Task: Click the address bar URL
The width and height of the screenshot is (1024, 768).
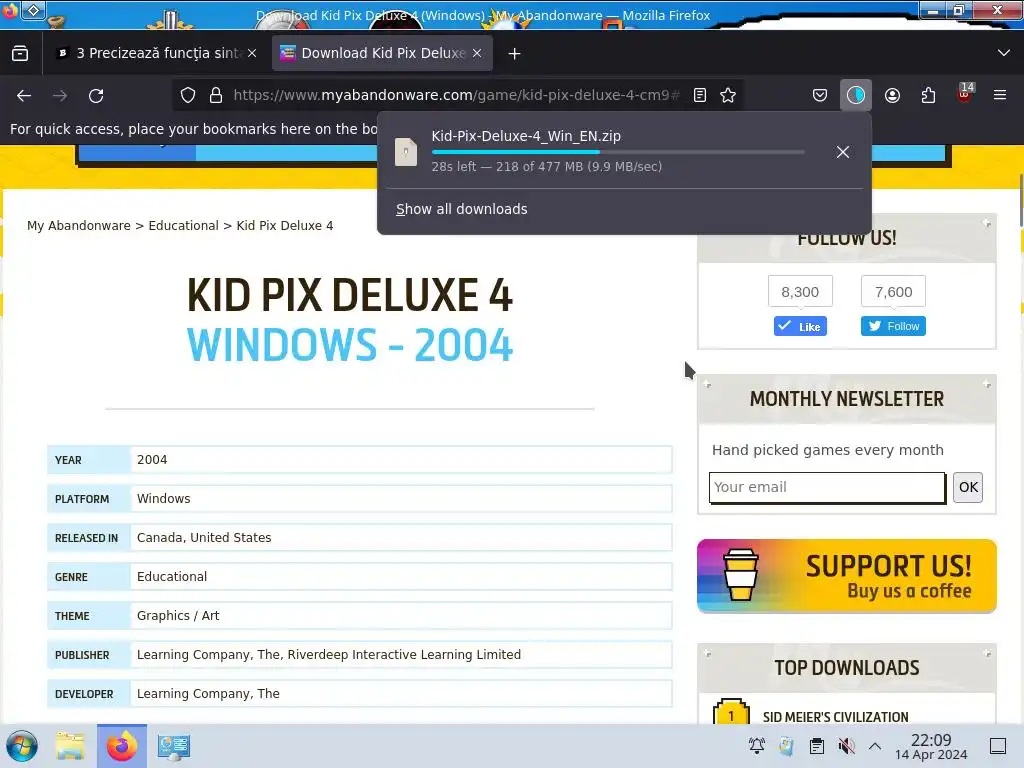Action: (x=456, y=95)
